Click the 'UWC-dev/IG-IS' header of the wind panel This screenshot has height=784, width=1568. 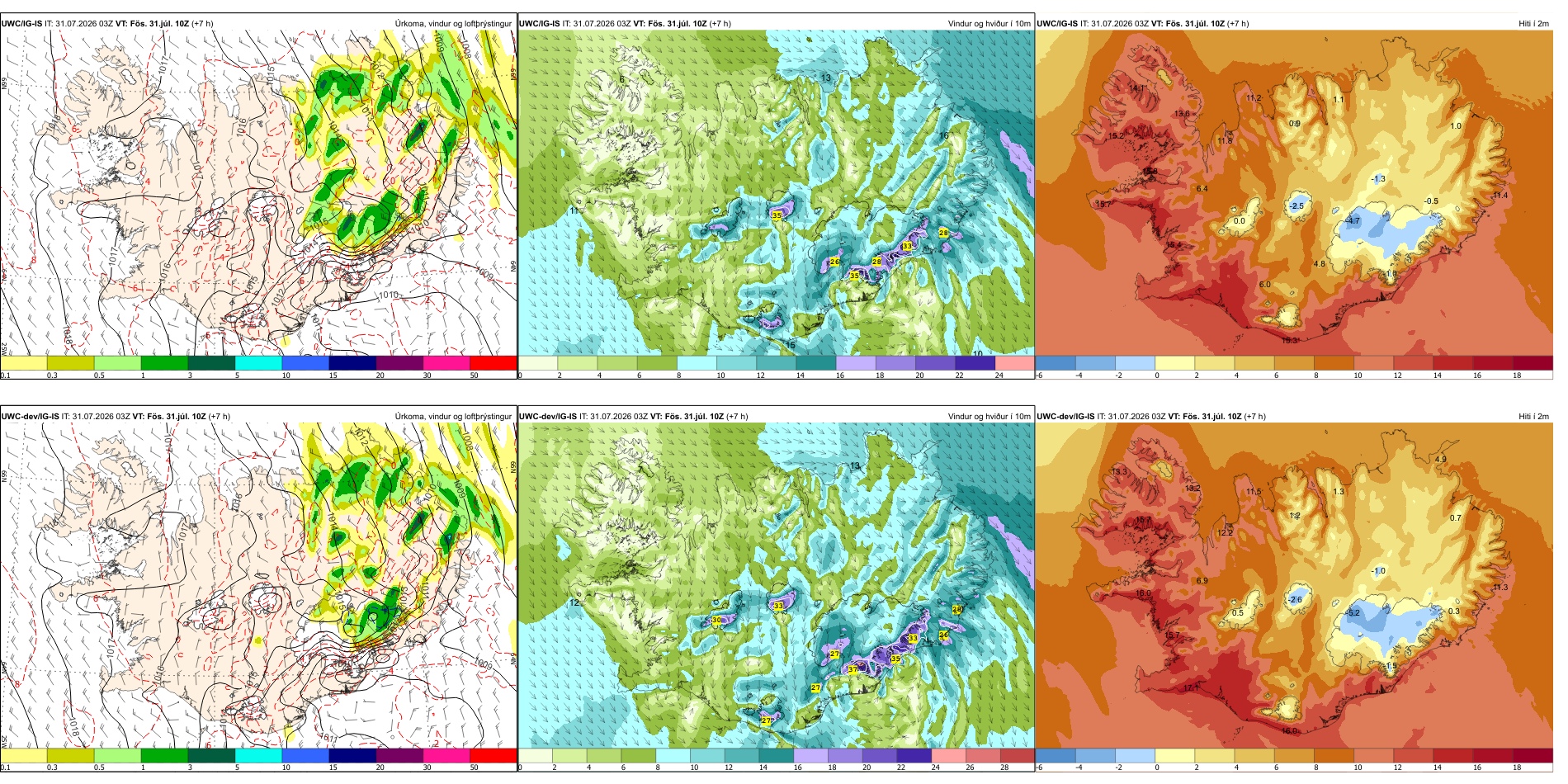[548, 417]
